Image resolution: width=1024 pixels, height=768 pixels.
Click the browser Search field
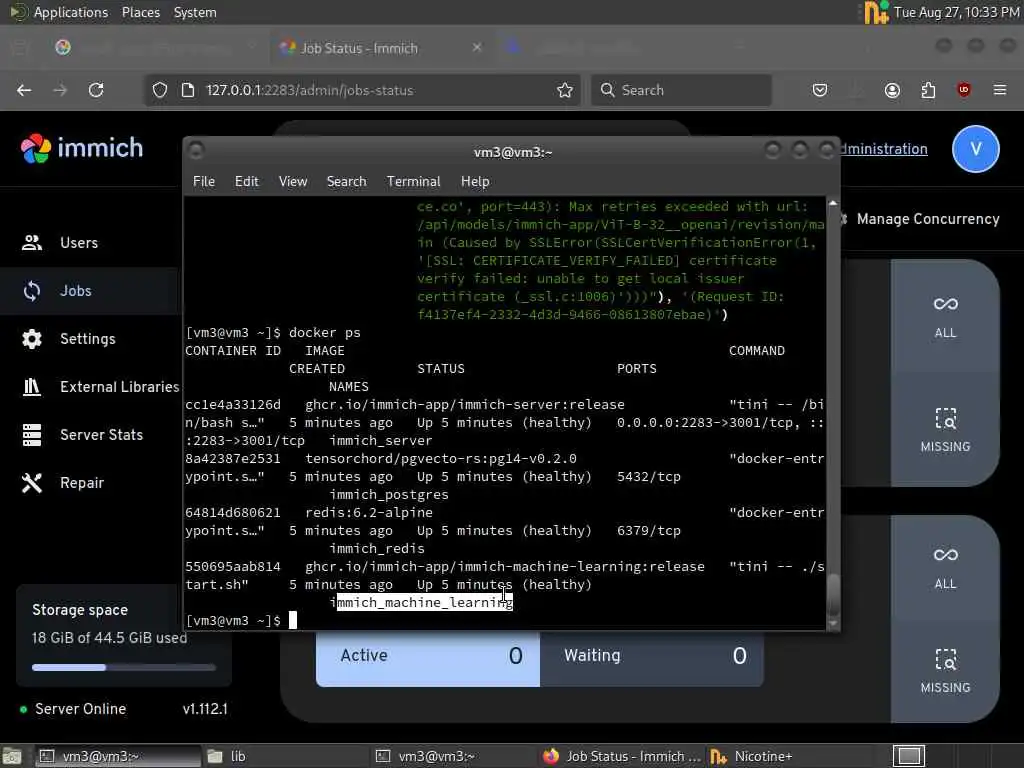click(681, 90)
